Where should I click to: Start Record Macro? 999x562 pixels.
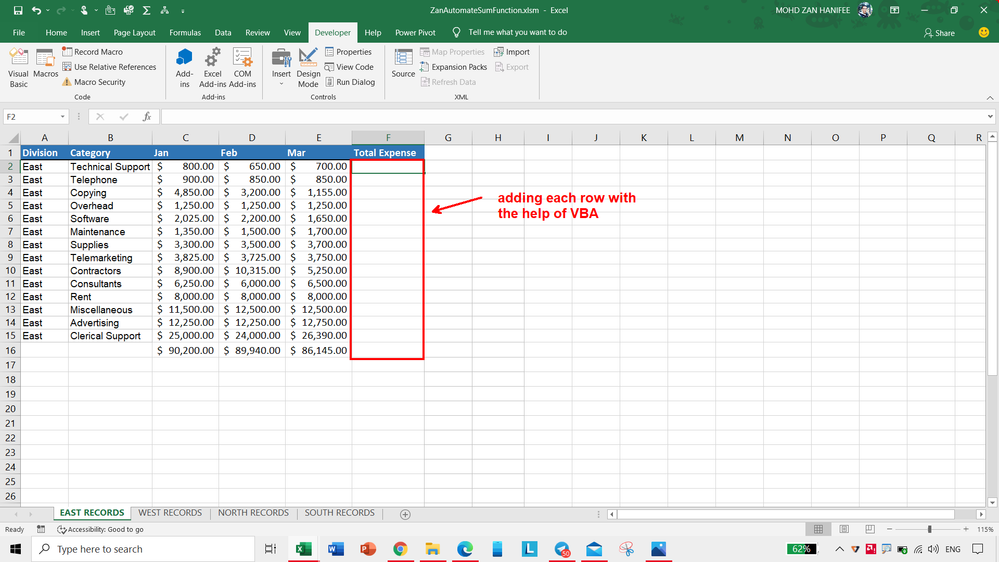coord(92,52)
